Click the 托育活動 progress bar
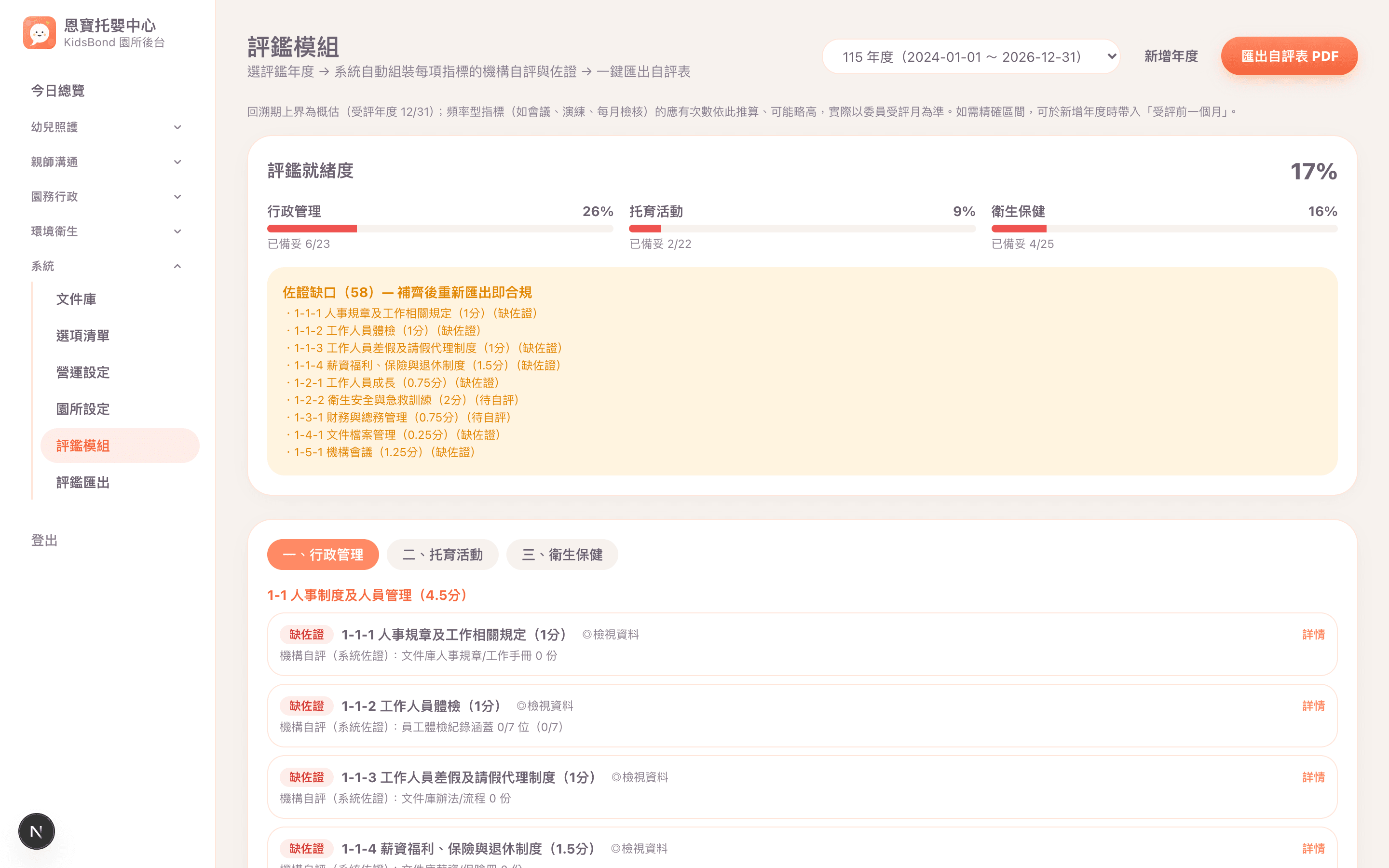Screen dimensions: 1389x868 pos(803,229)
